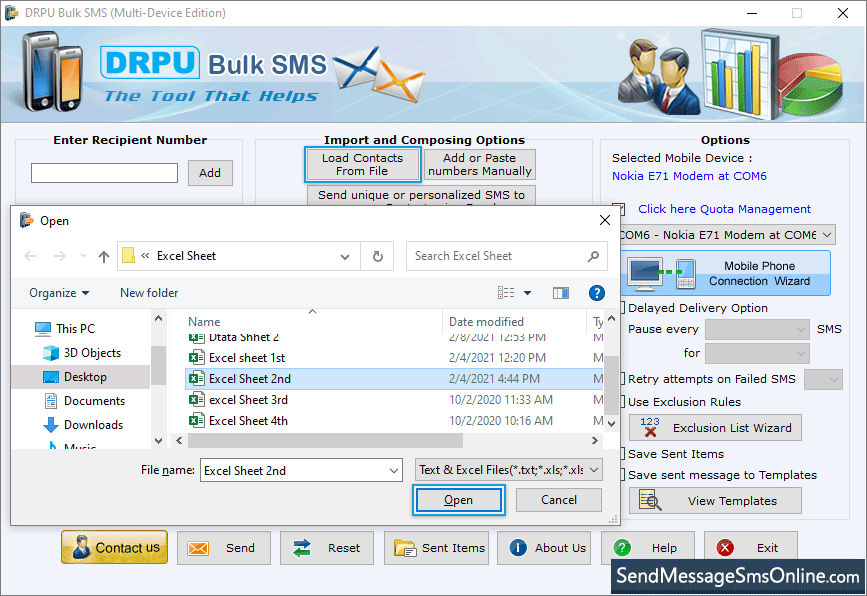867x596 pixels.
Task: Click the Documents icon in tree
Action: click(x=51, y=401)
